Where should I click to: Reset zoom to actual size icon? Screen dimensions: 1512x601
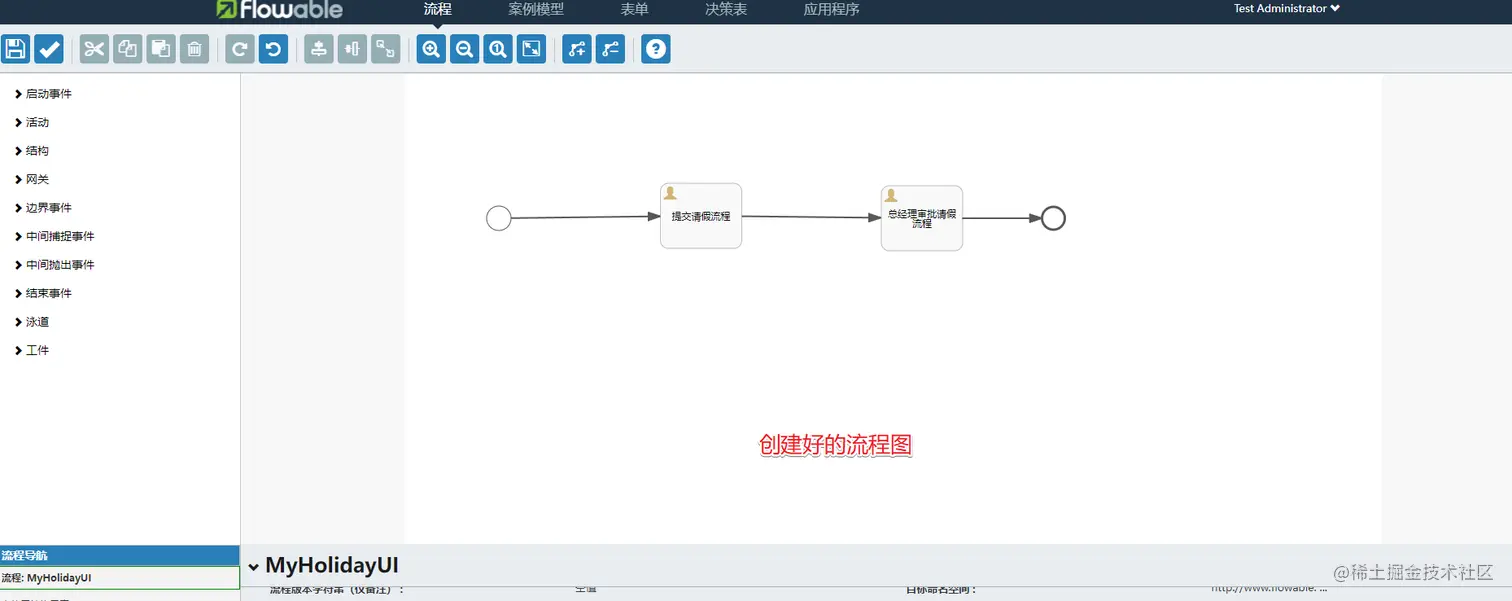click(498, 49)
